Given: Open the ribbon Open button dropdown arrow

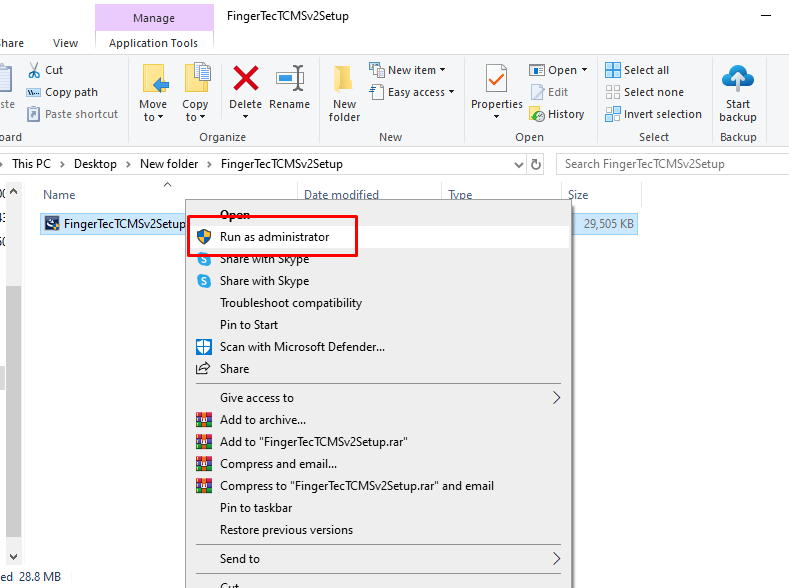Looking at the screenshot, I should click(x=584, y=70).
